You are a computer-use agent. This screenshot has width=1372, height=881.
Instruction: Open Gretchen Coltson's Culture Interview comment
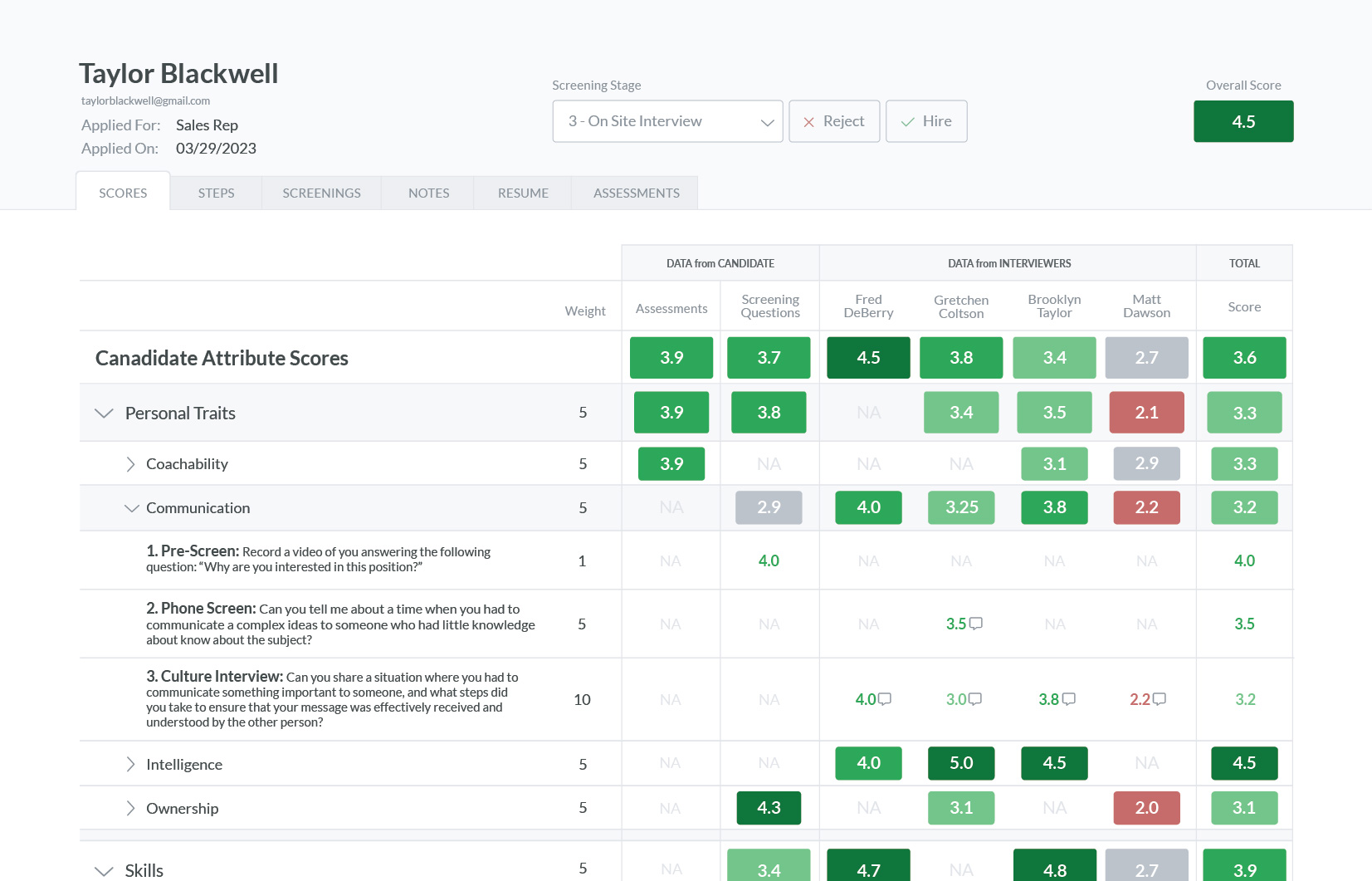tap(977, 698)
